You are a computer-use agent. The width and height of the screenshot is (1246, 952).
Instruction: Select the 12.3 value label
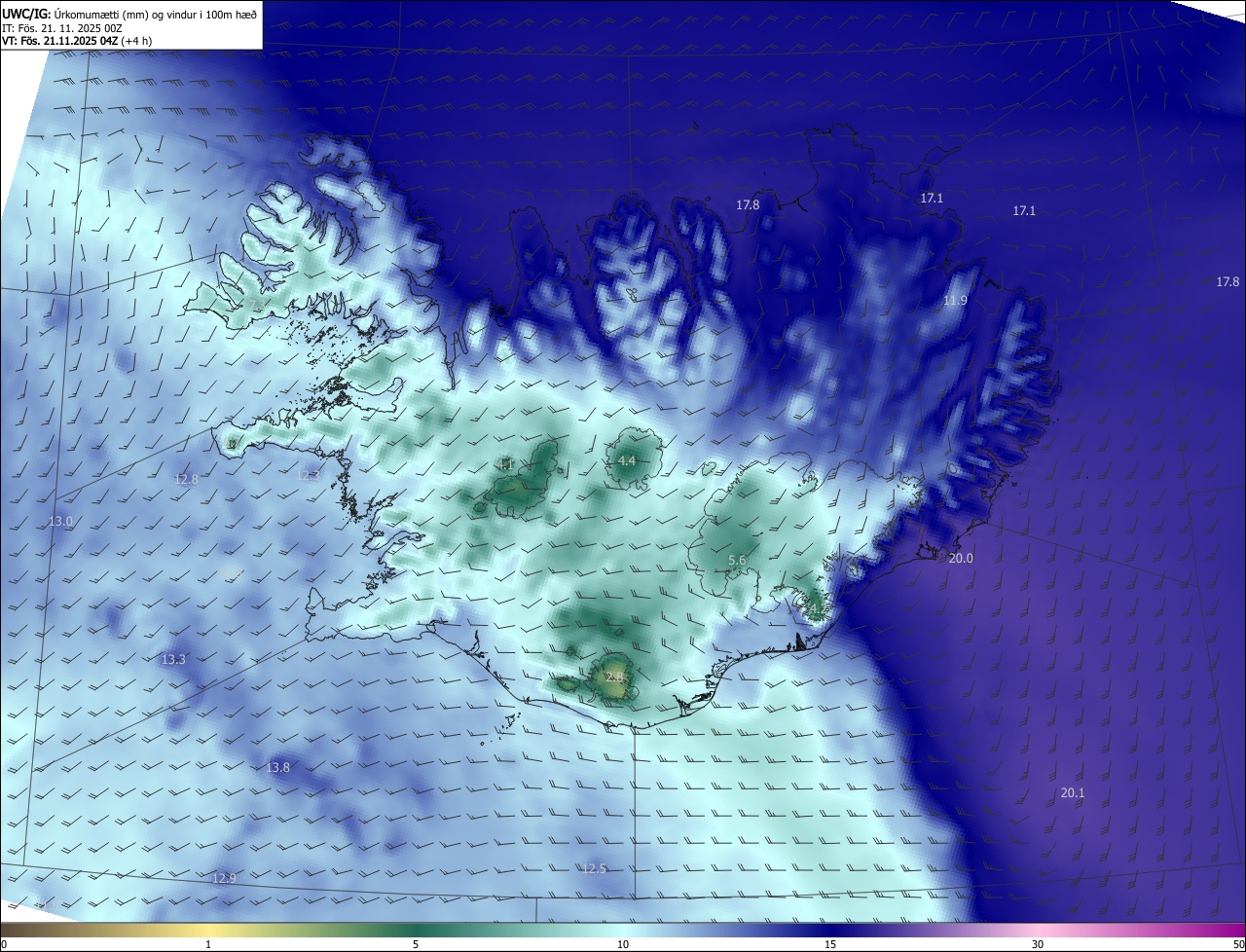coord(308,476)
